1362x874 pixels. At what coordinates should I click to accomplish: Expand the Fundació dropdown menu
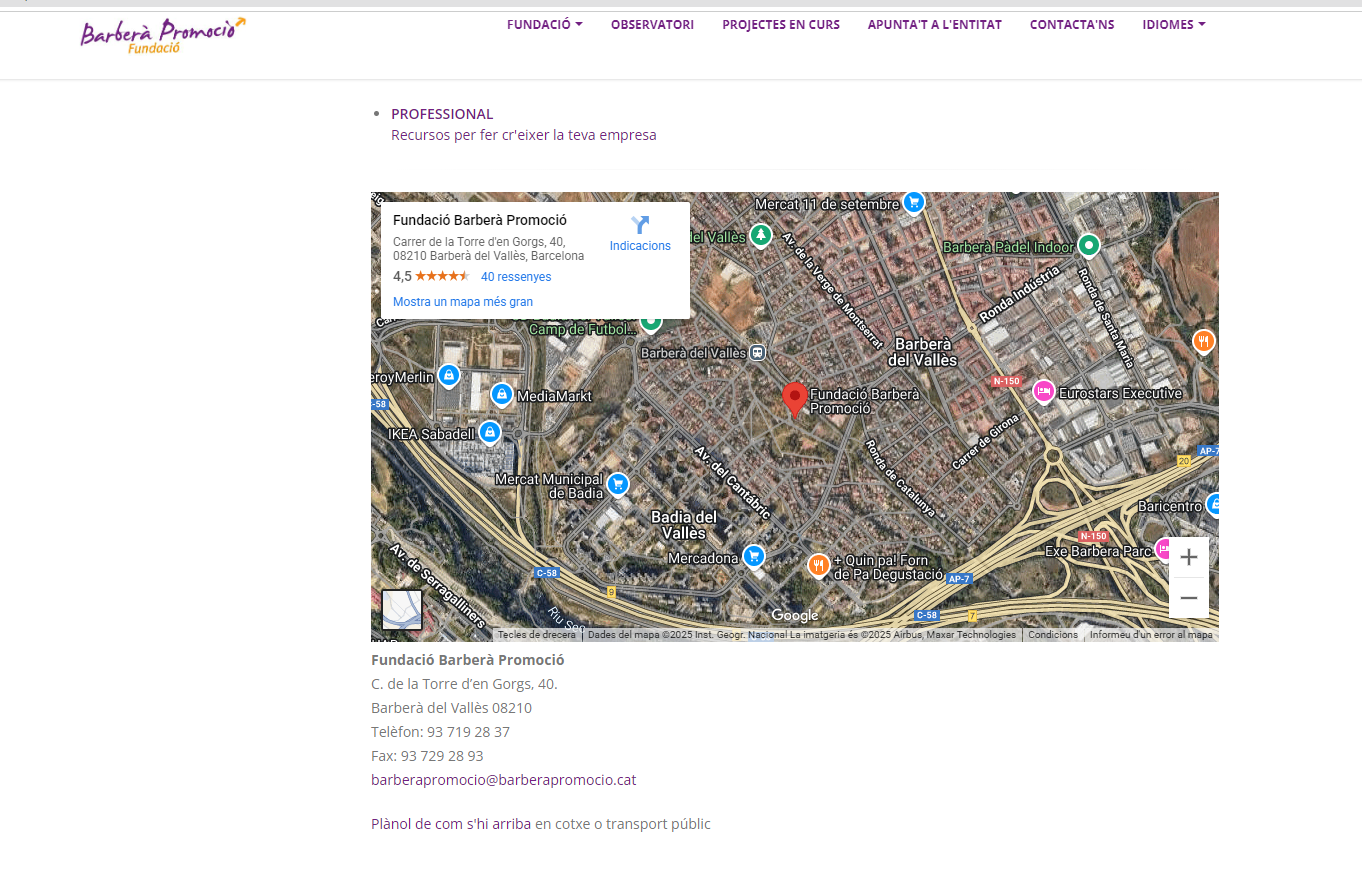click(544, 25)
